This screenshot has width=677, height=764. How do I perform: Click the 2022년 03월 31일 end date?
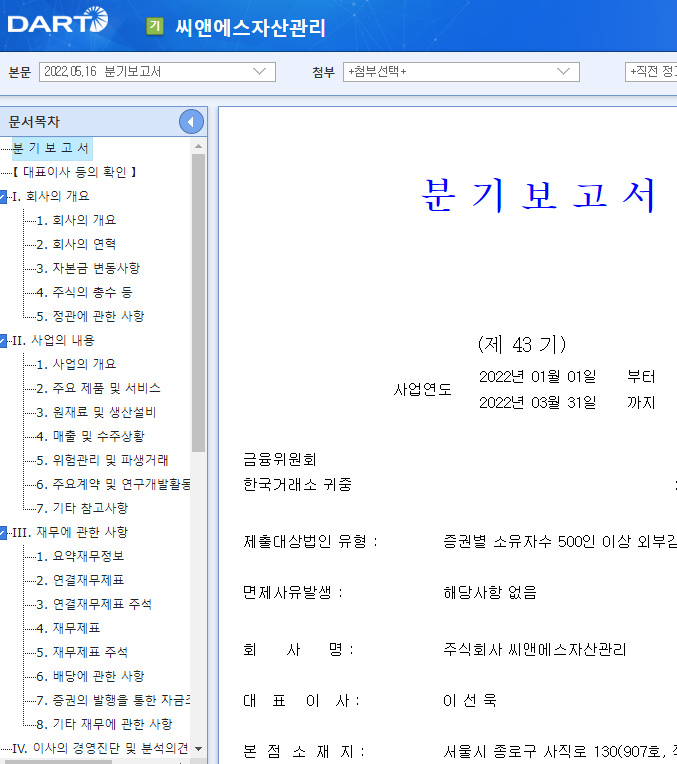(537, 402)
